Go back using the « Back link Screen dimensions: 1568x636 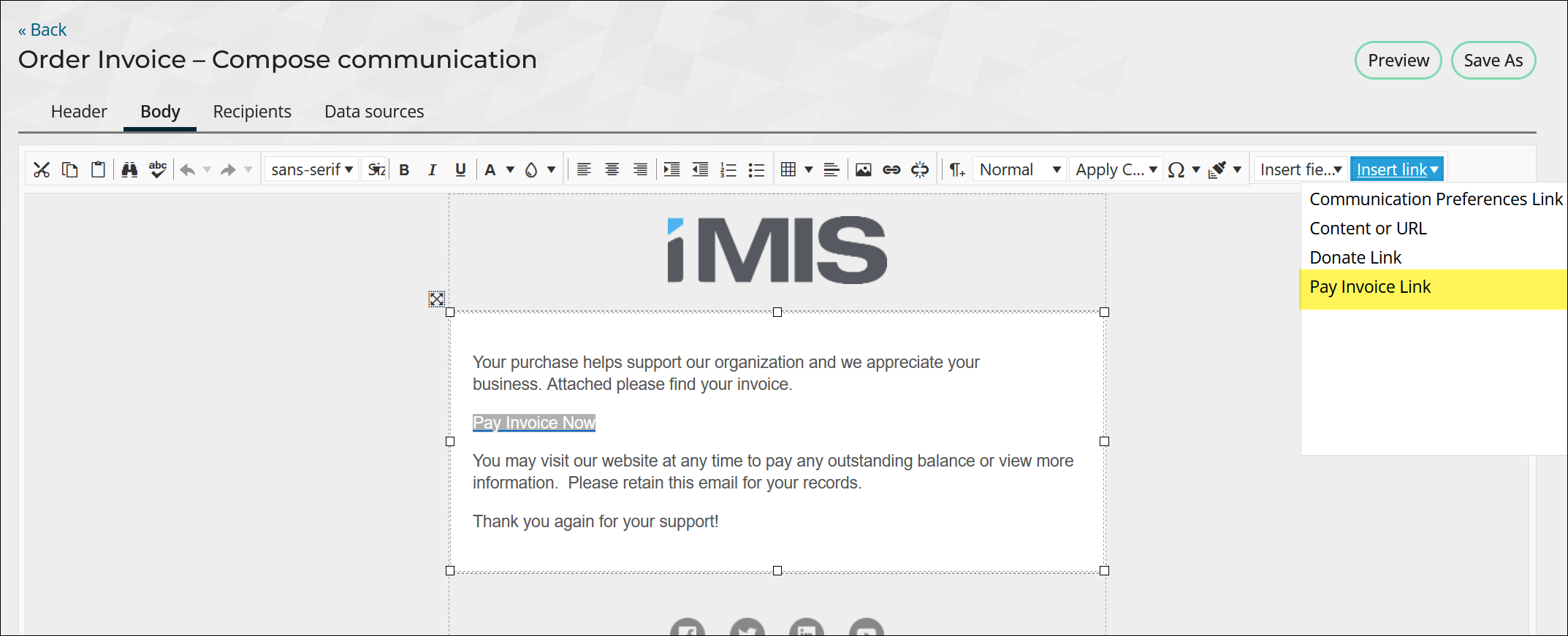coord(42,30)
